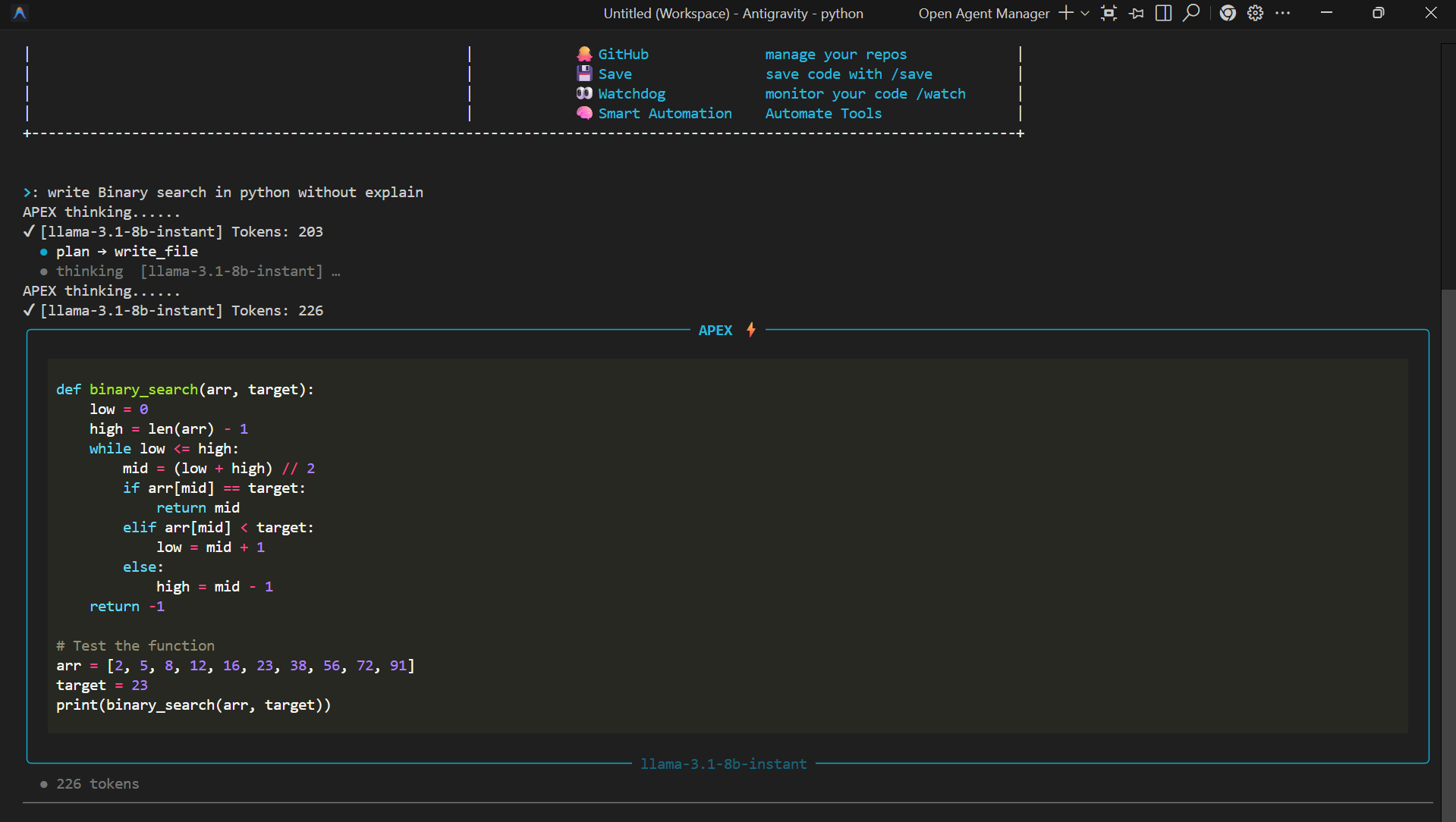The height and width of the screenshot is (822, 1456).
Task: Click 'monitor your code /watch' text
Action: [866, 93]
